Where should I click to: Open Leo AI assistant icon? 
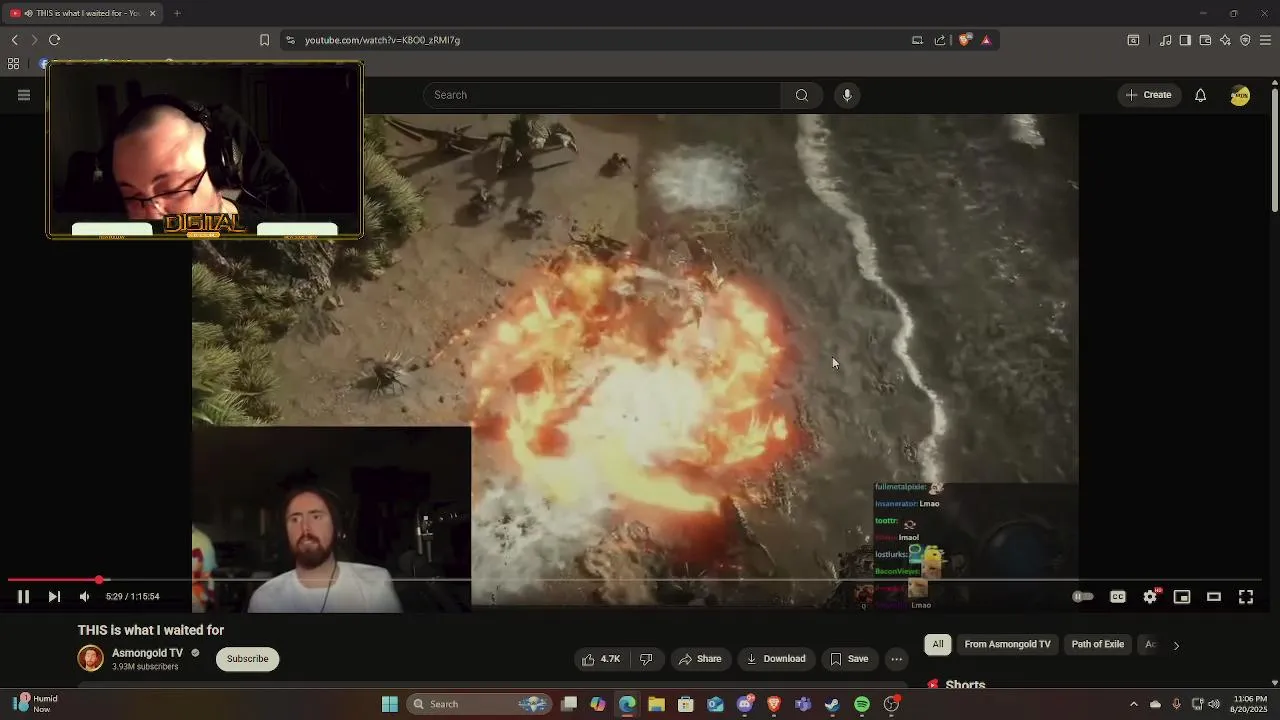1225,40
